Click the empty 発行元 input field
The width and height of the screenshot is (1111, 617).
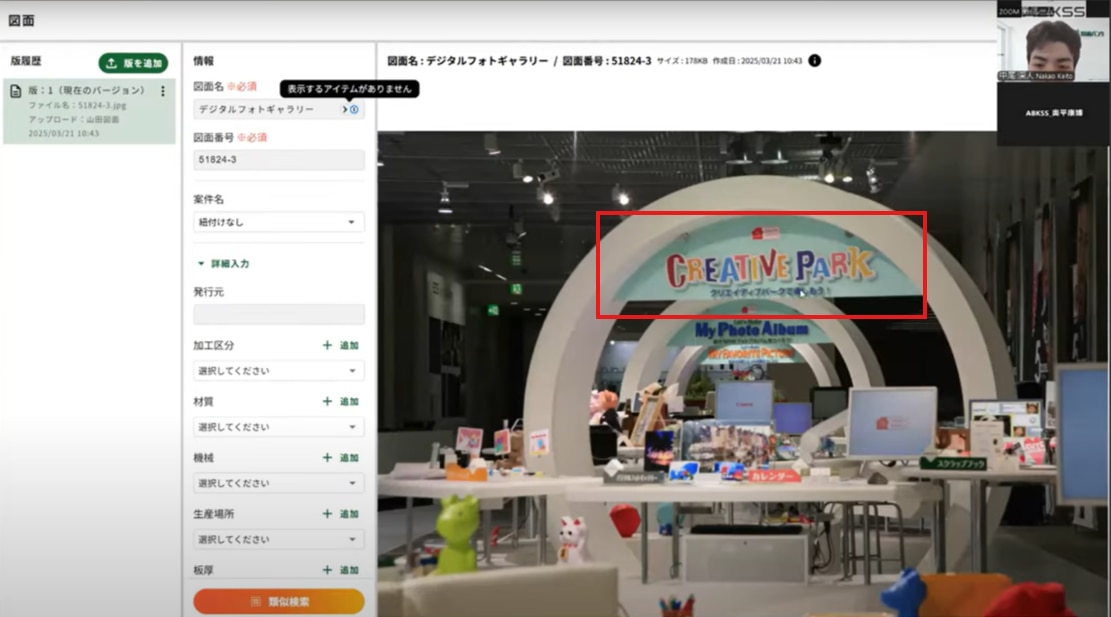[278, 314]
